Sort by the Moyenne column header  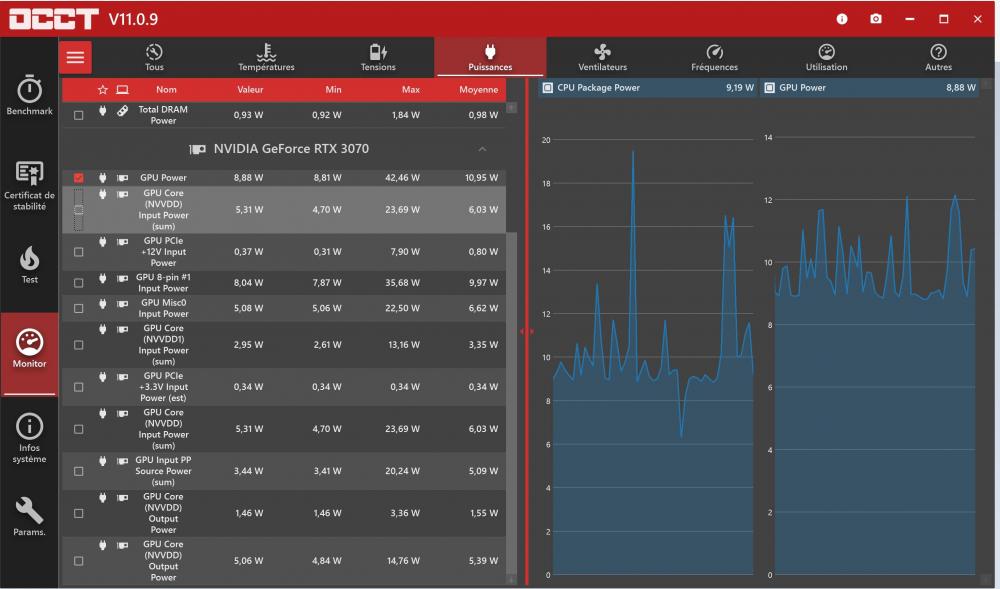pyautogui.click(x=478, y=90)
